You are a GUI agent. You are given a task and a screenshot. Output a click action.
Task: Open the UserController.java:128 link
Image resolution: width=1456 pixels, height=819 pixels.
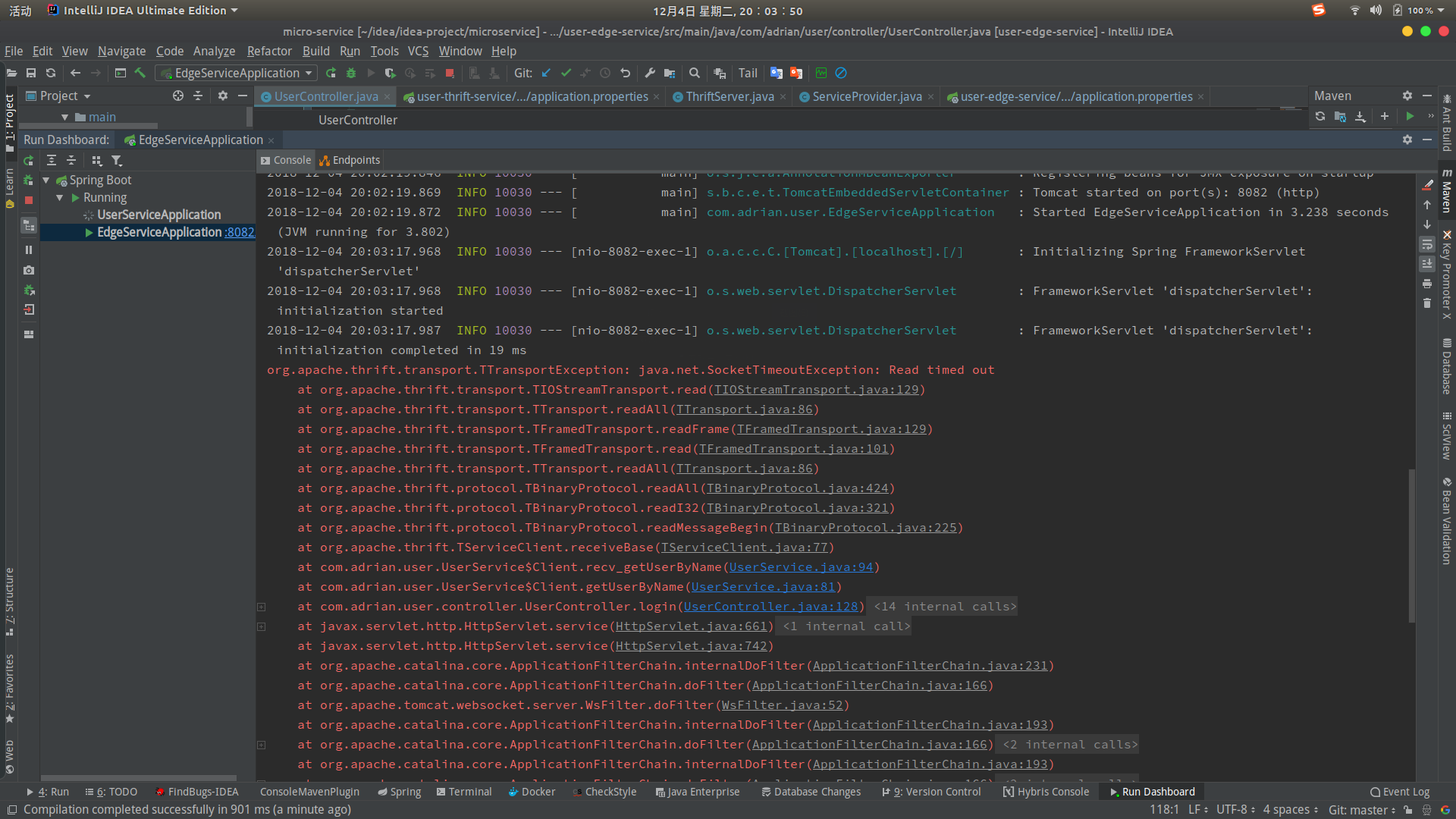tap(770, 607)
